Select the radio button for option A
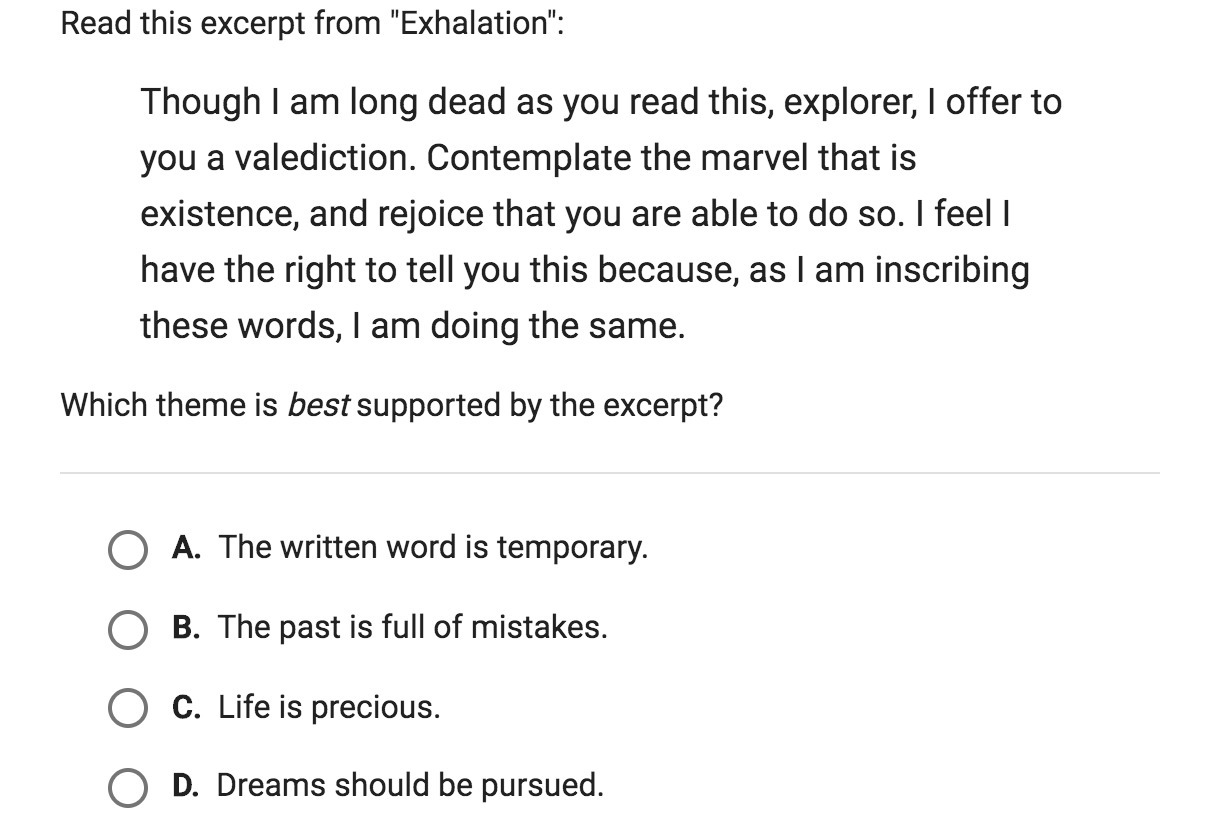 [127, 549]
